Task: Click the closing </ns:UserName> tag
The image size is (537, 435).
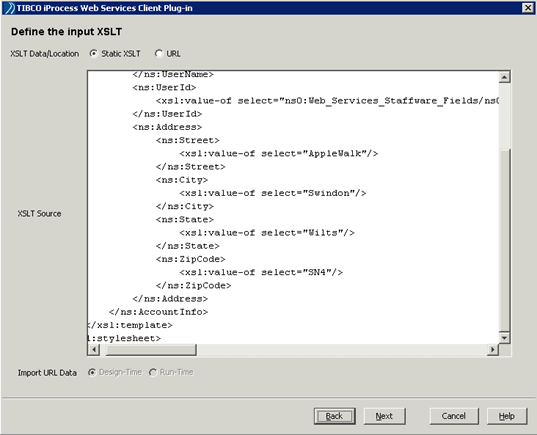Action: [173, 74]
